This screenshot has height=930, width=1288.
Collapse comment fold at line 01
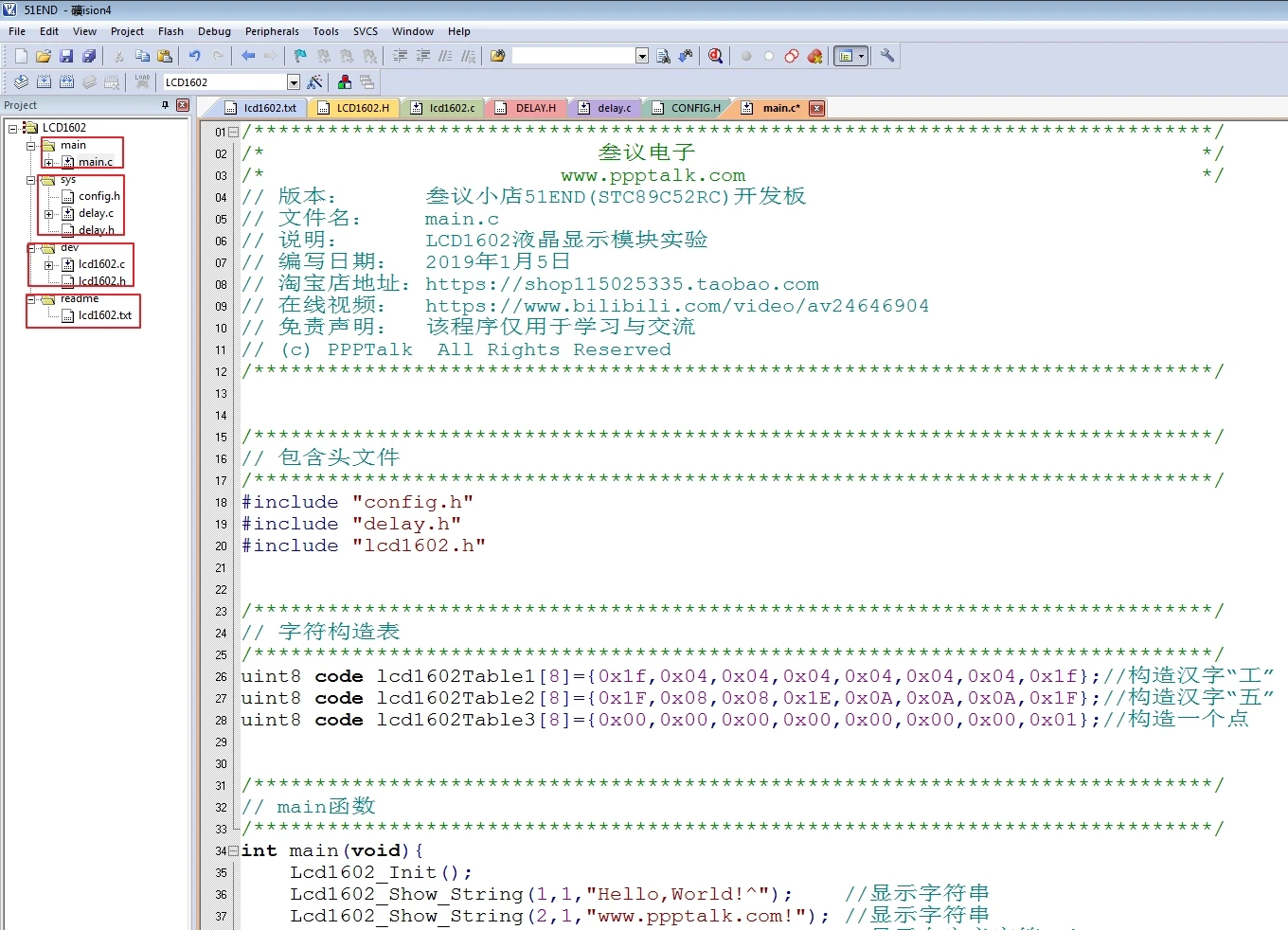(233, 133)
